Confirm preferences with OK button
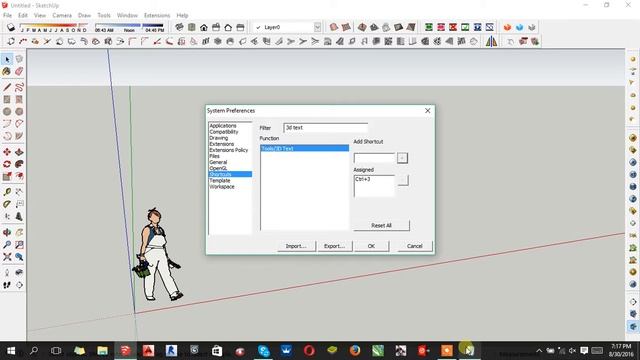The width and height of the screenshot is (640, 360). point(371,246)
